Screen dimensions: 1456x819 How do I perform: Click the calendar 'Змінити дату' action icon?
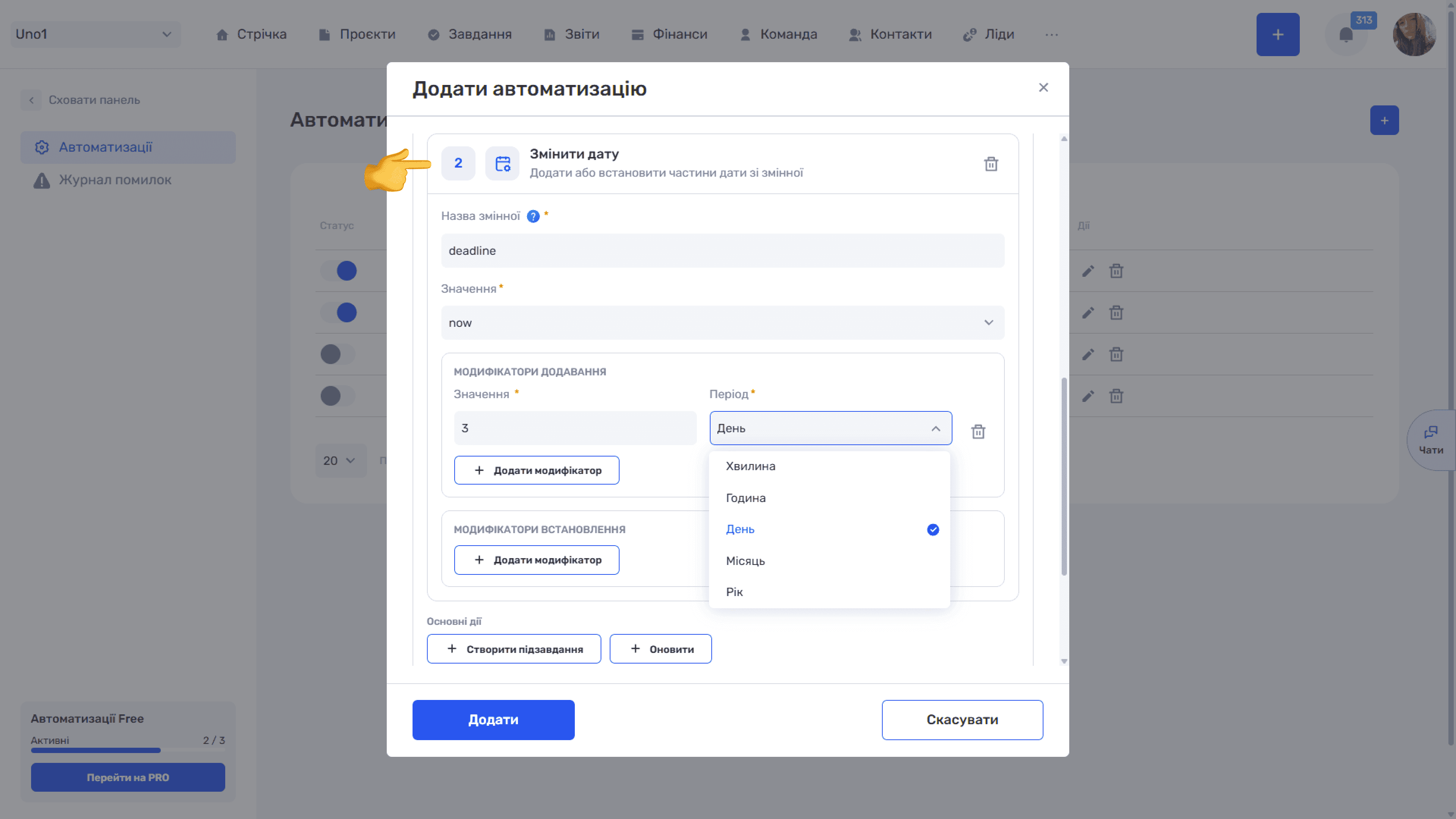[x=502, y=163]
